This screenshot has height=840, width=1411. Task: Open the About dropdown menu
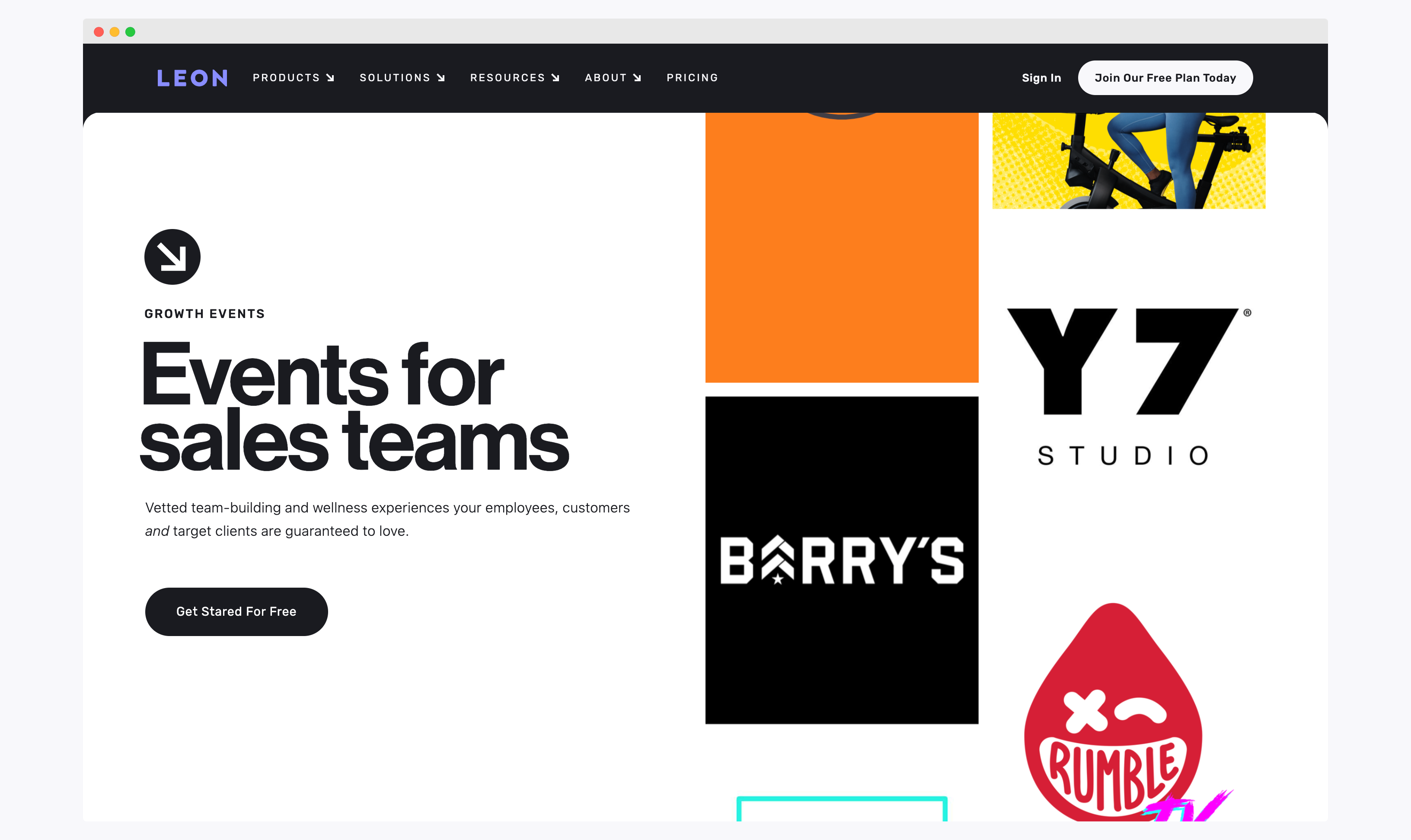[x=605, y=77]
